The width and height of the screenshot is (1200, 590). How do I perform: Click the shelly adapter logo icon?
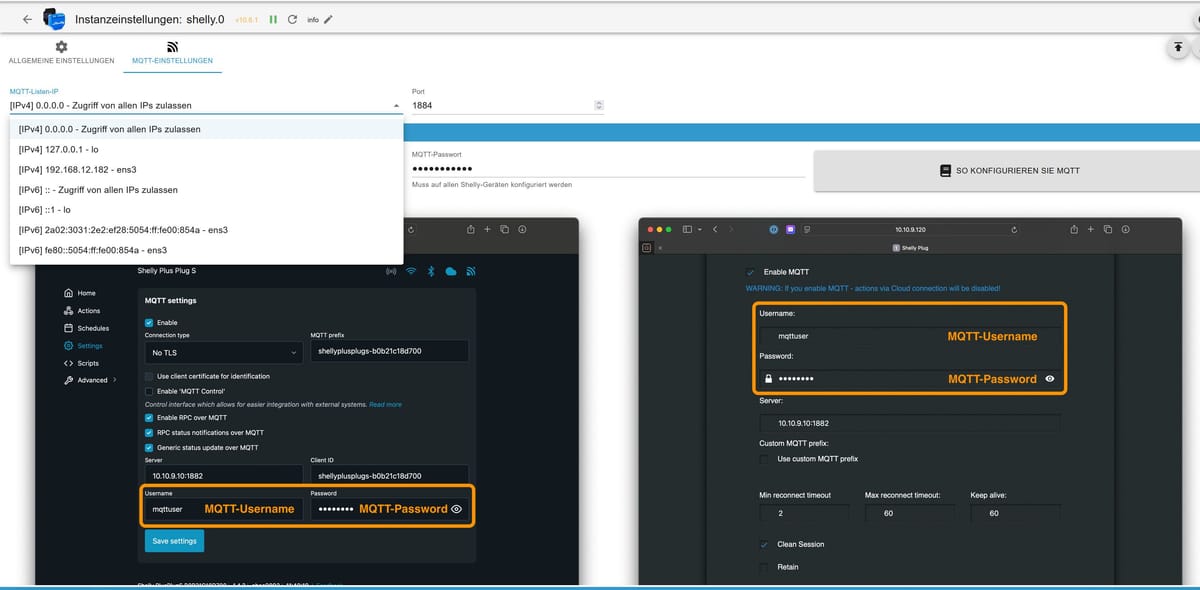[x=53, y=19]
